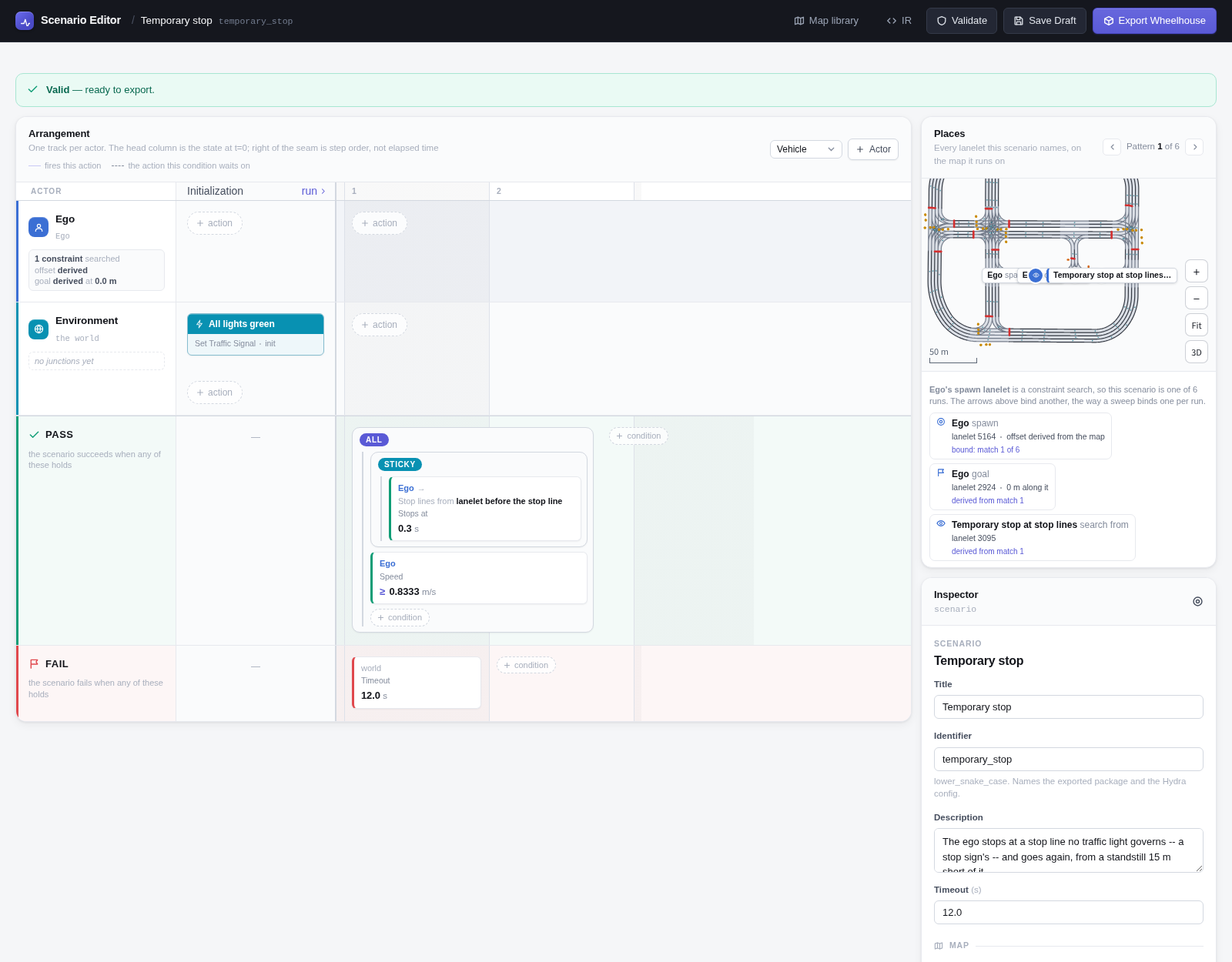The width and height of the screenshot is (1232, 962).
Task: Click Save Draft
Action: tap(1045, 21)
